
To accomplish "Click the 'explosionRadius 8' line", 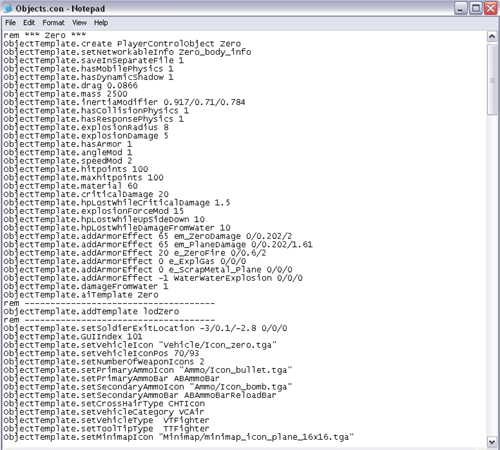I will [x=86, y=127].
